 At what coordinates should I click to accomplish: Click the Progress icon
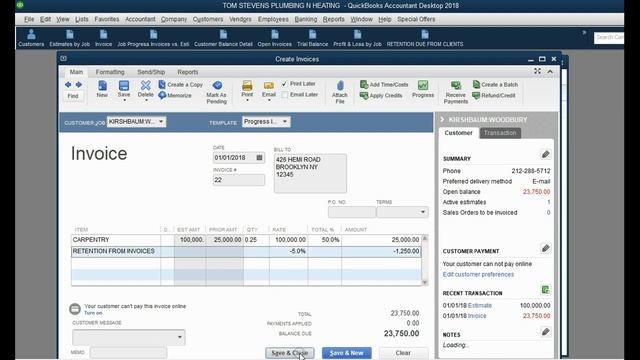pos(423,89)
